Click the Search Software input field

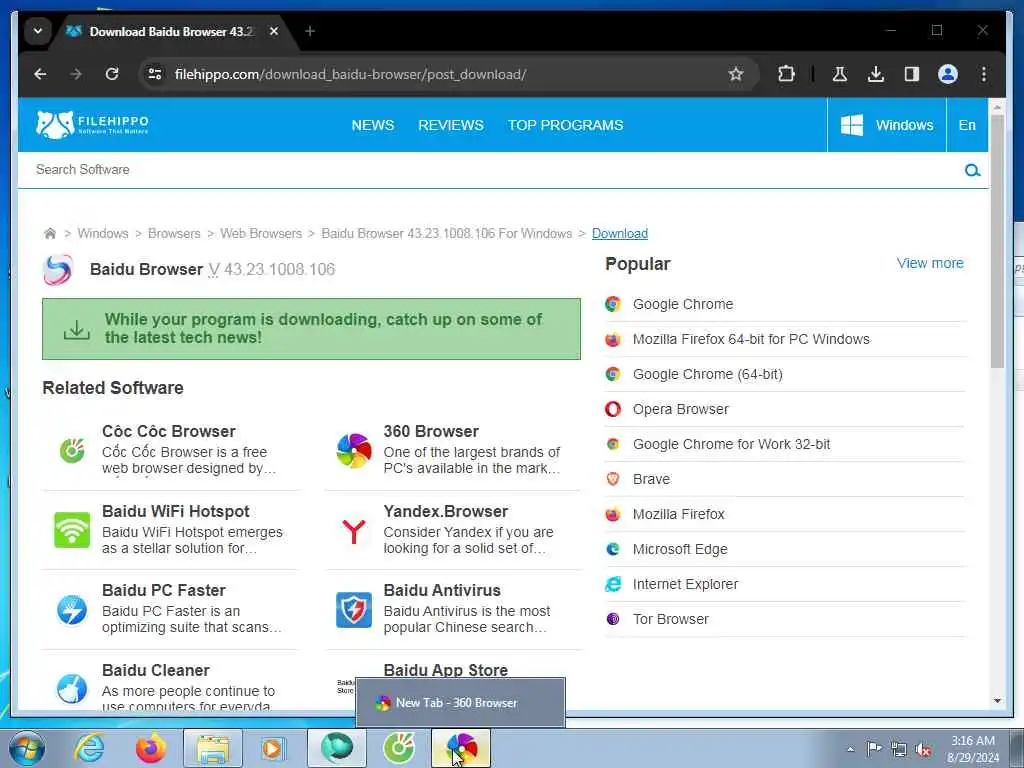tap(496, 170)
